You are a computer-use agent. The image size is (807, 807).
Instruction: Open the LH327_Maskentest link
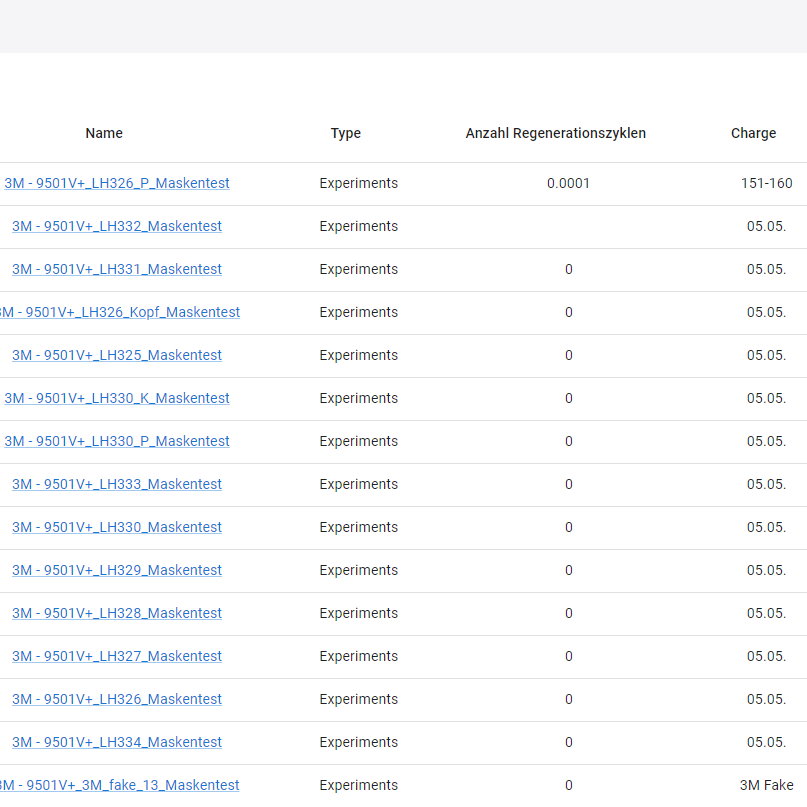click(117, 656)
